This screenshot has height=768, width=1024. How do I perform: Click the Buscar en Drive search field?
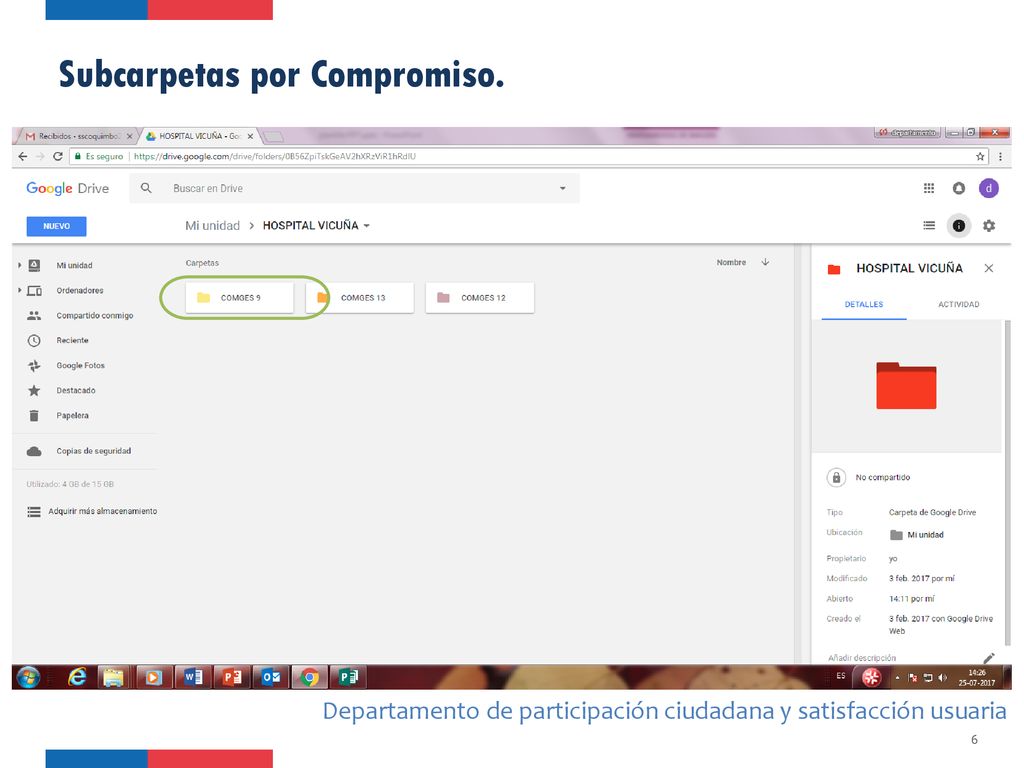[x=354, y=188]
